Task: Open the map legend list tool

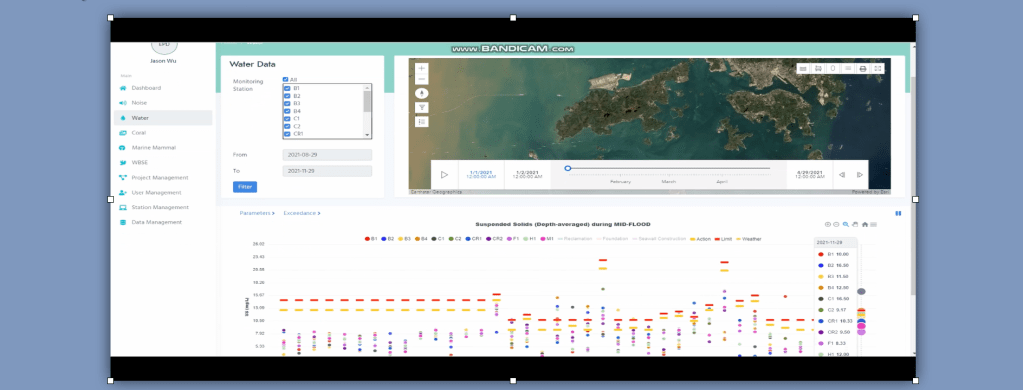Action: [421, 122]
